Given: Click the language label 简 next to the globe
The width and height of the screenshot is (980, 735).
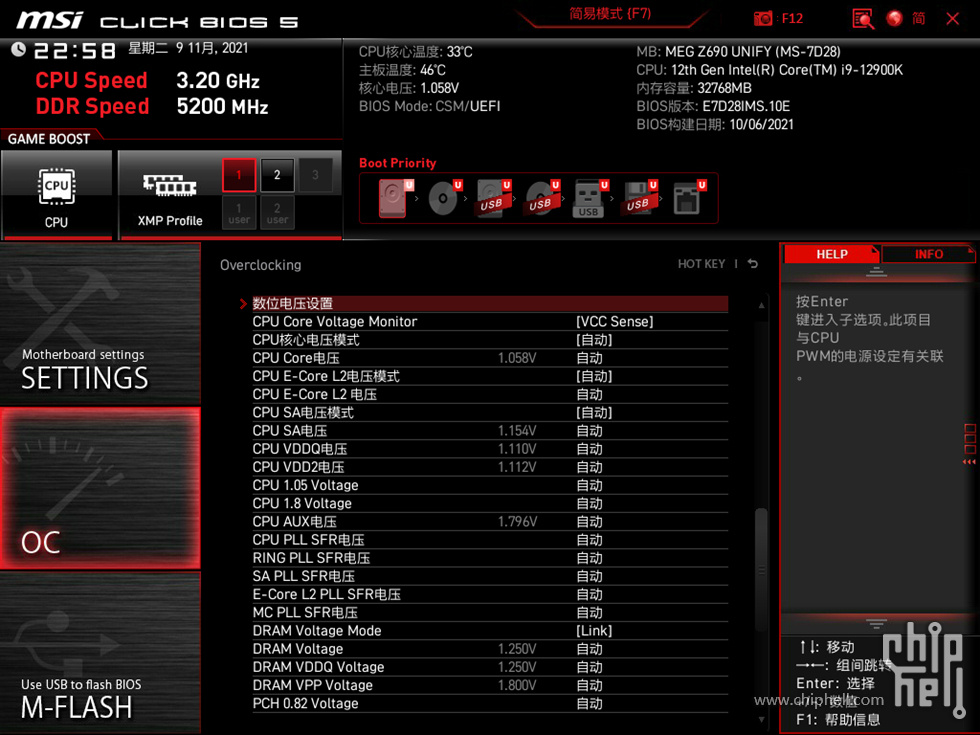Looking at the screenshot, I should pos(918,19).
